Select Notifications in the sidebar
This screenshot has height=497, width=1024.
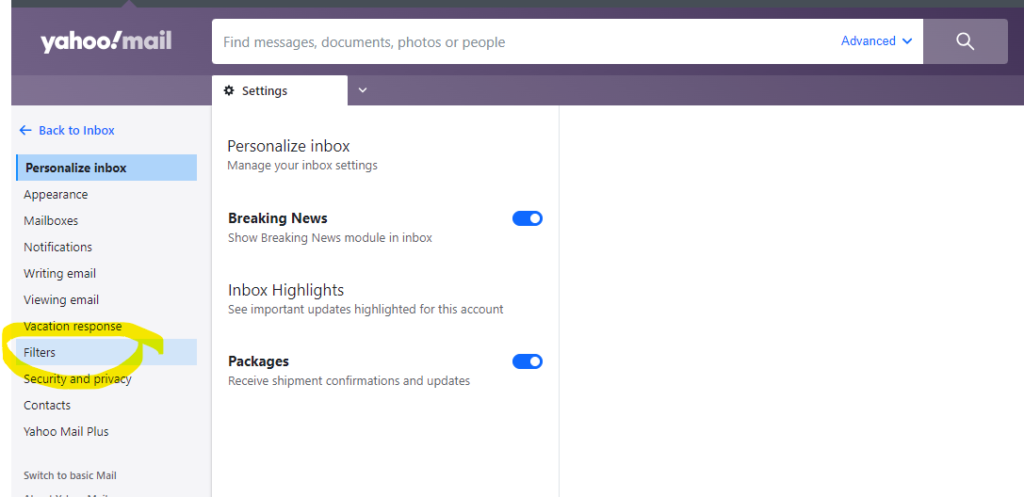57,247
